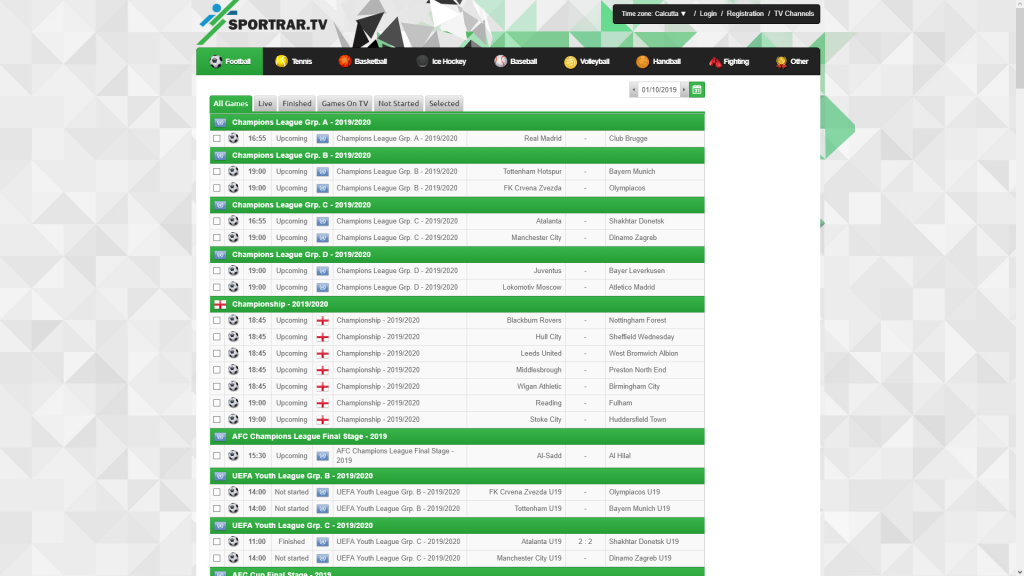Click football icon in Real Madrid row

(x=233, y=138)
